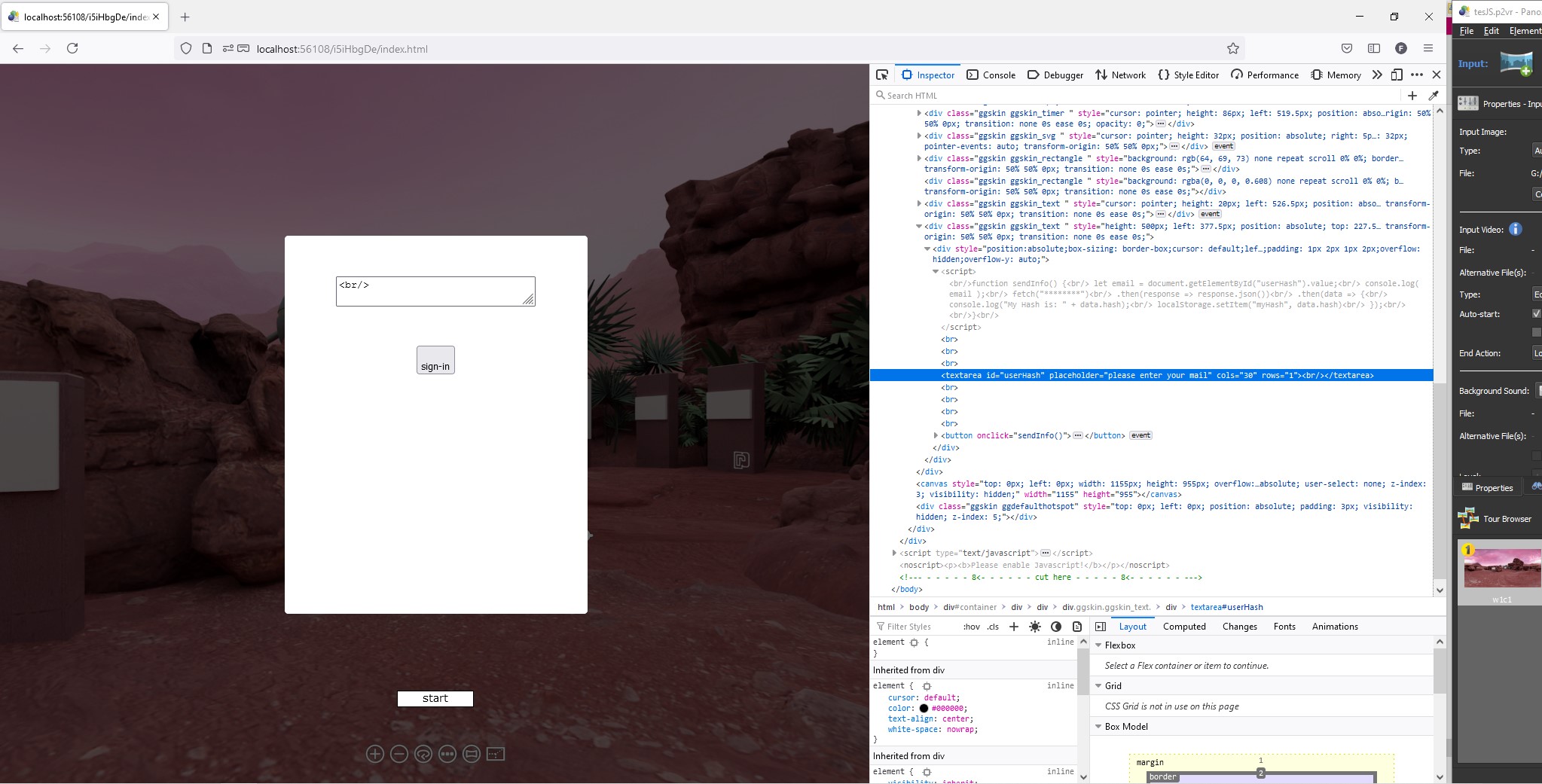Close the developer tools panel

click(1437, 75)
